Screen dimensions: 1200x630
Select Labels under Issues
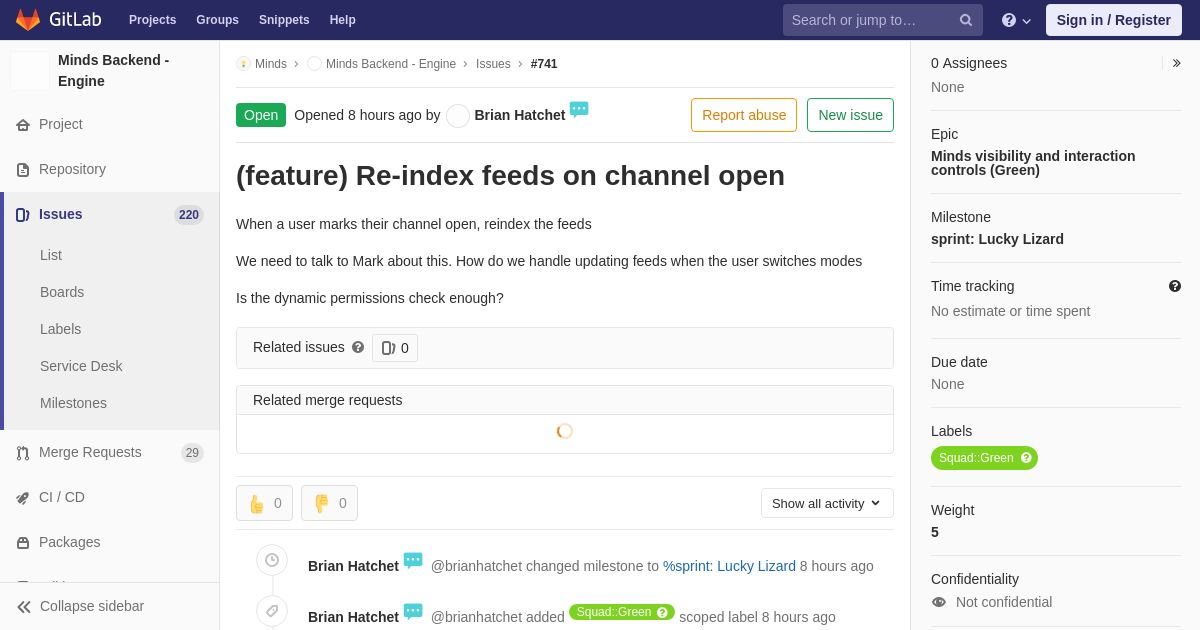61,329
